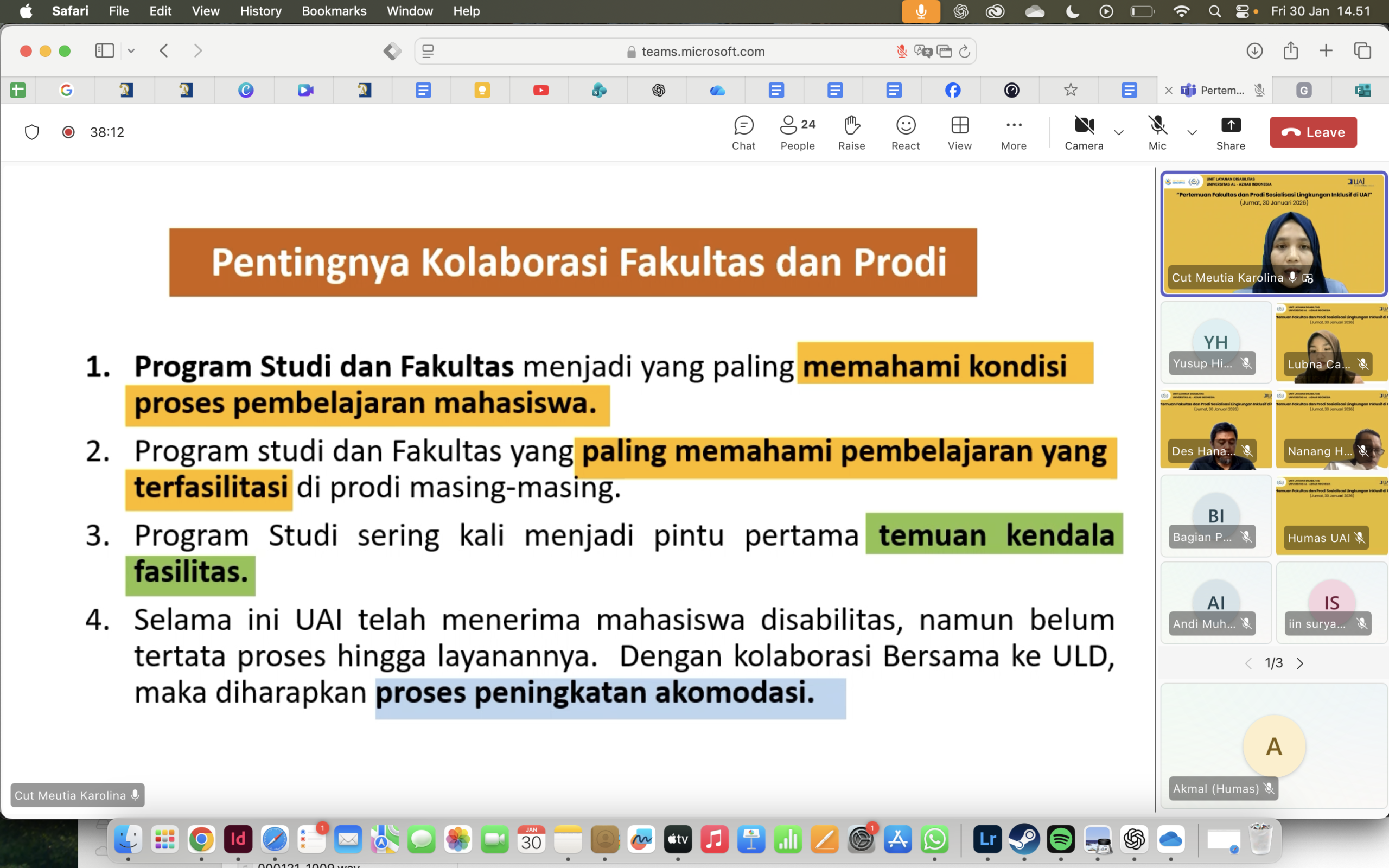Unmute the Mic in the meeting toolbar
This screenshot has width=1389, height=868.
pyautogui.click(x=1157, y=132)
